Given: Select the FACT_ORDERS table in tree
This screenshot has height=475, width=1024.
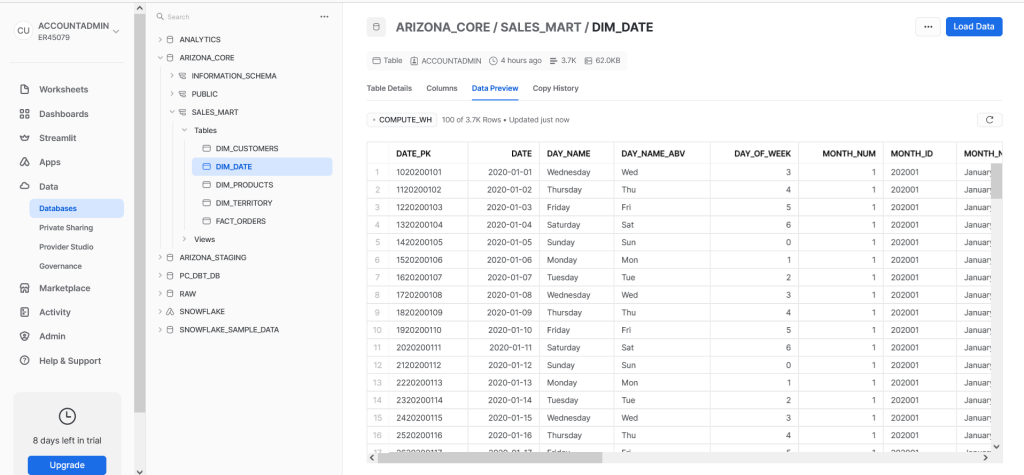Looking at the screenshot, I should (x=240, y=221).
